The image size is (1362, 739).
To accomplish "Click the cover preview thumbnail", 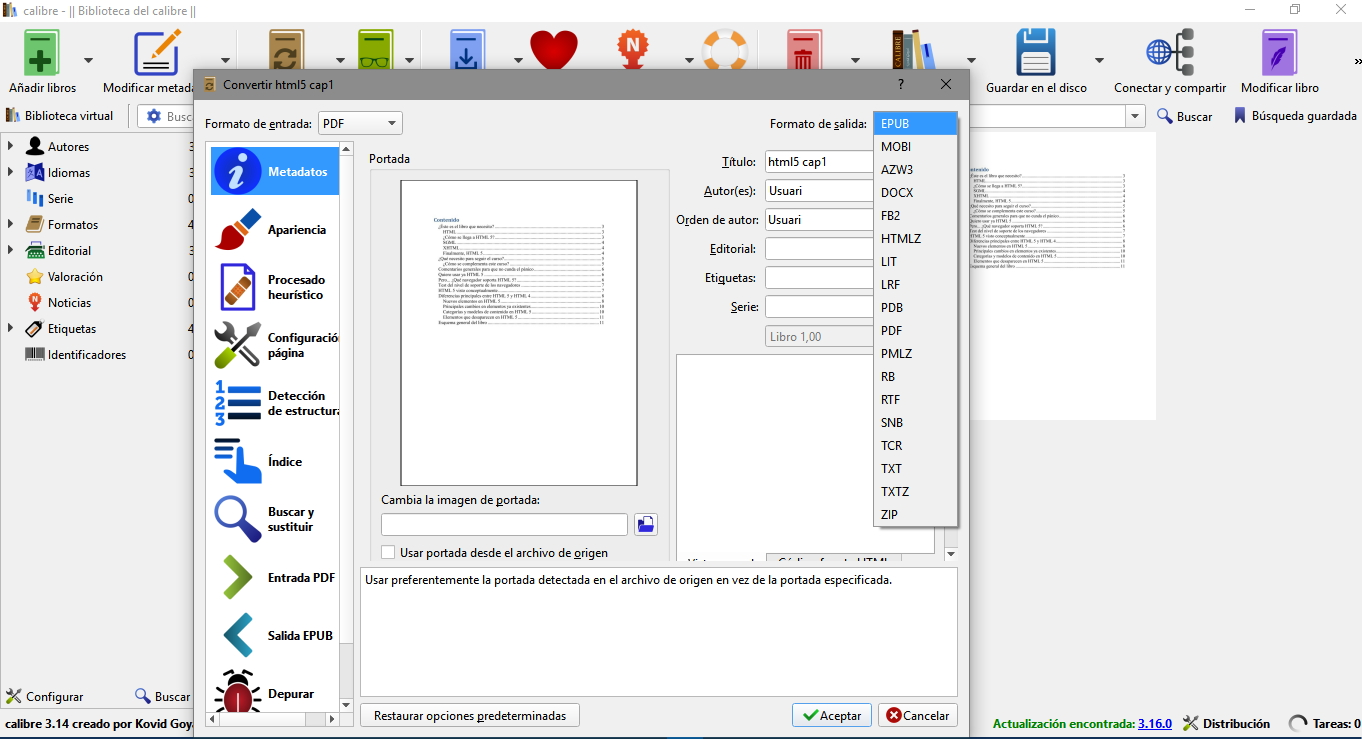I will coord(519,333).
